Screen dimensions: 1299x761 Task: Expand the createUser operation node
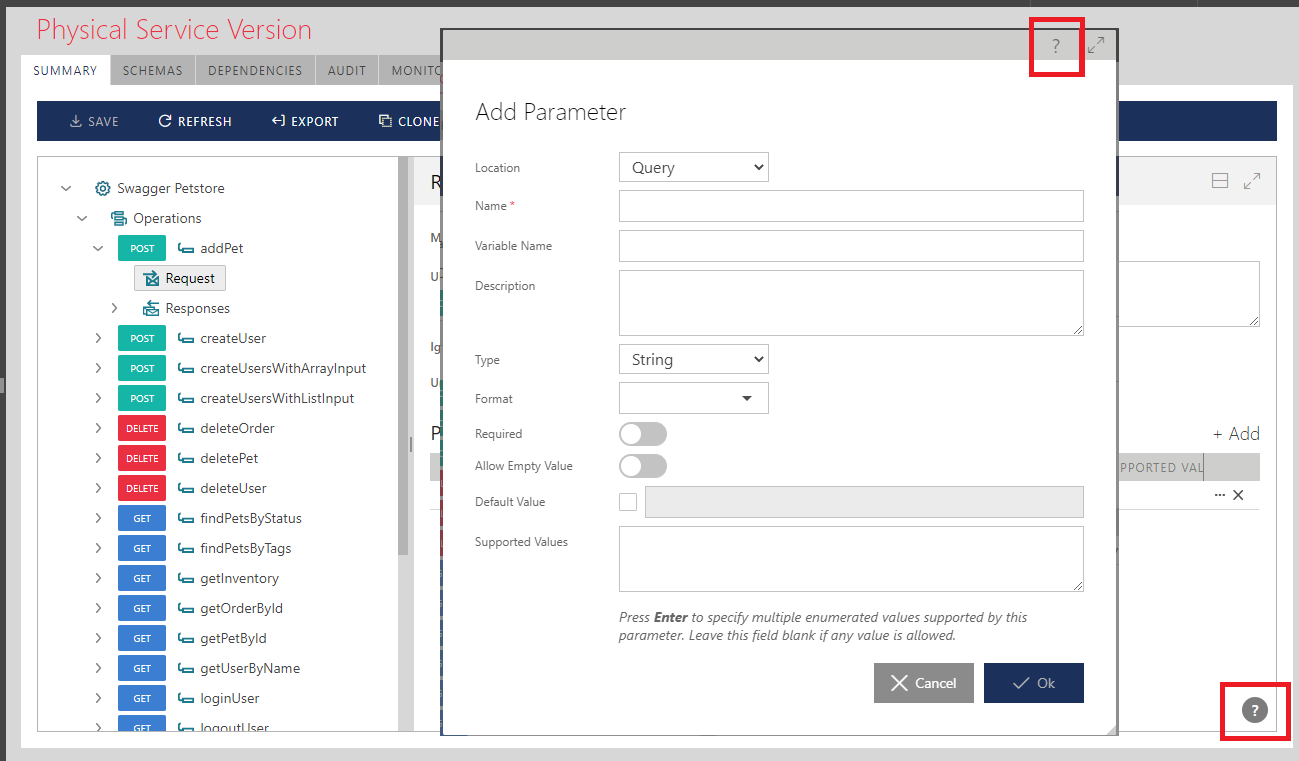tap(98, 338)
